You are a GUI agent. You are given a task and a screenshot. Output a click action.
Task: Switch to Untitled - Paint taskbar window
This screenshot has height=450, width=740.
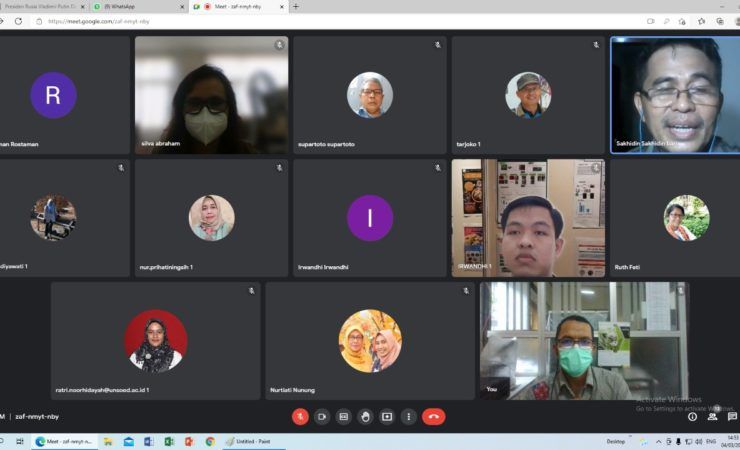point(253,442)
